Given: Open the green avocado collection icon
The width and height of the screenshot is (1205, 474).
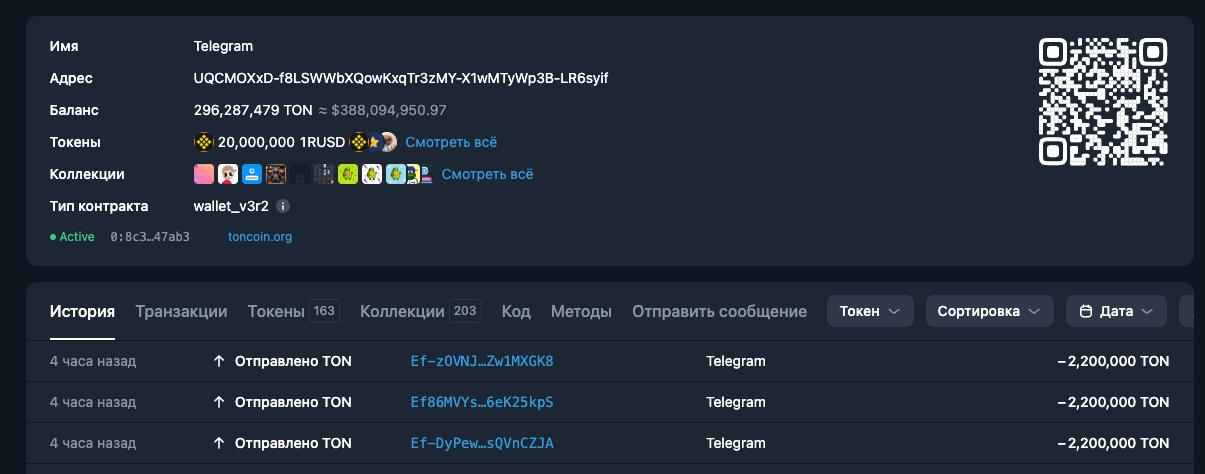Looking at the screenshot, I should pyautogui.click(x=348, y=174).
